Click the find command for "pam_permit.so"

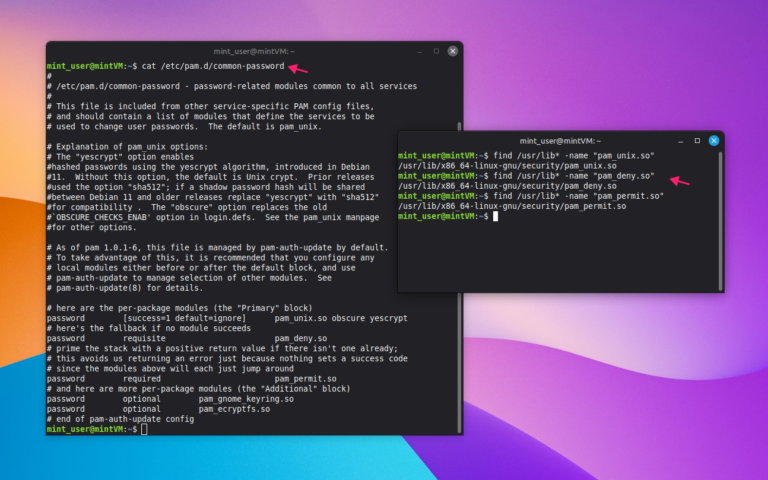(578, 196)
